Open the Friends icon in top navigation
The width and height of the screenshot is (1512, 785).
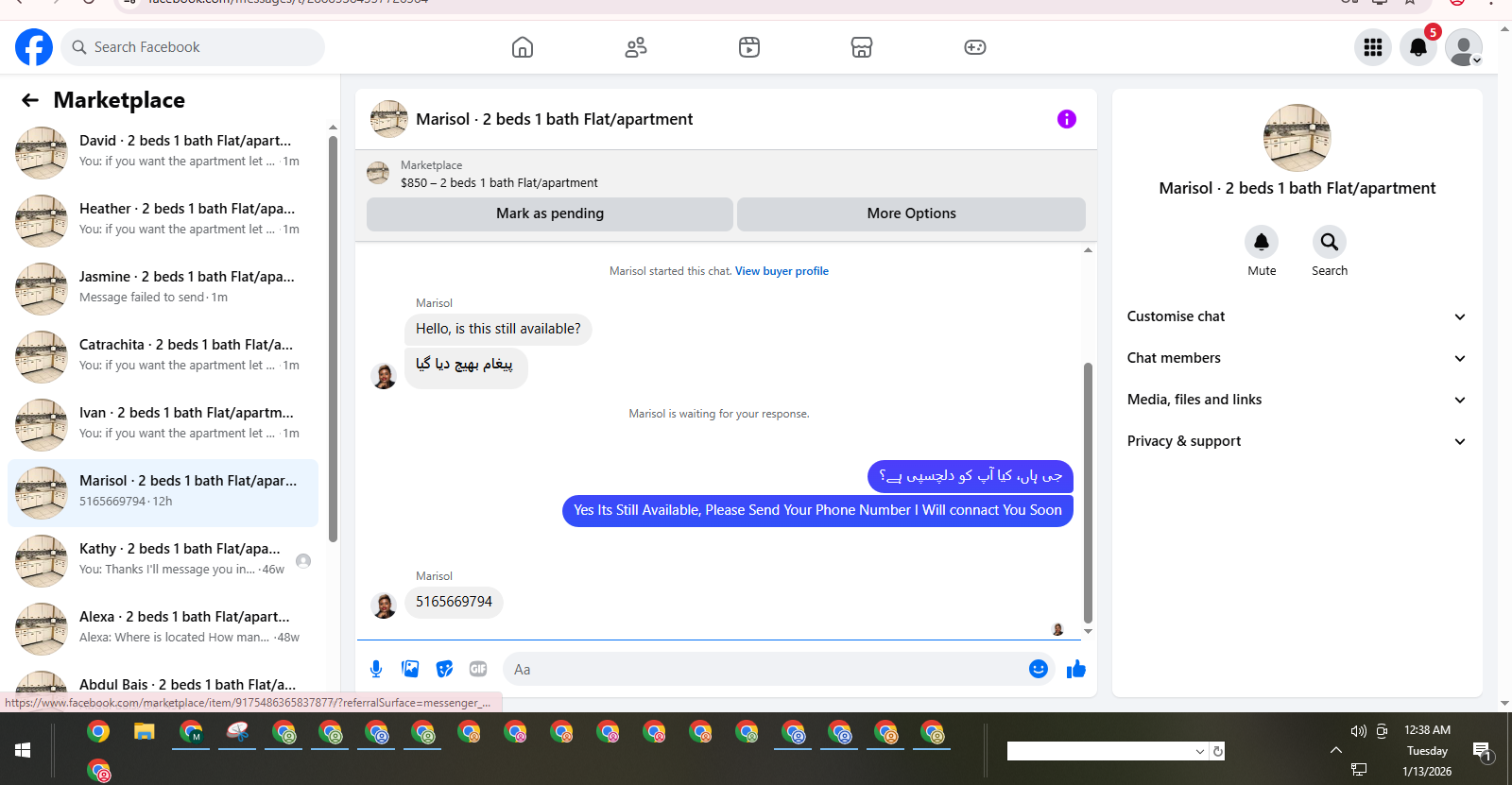click(636, 47)
